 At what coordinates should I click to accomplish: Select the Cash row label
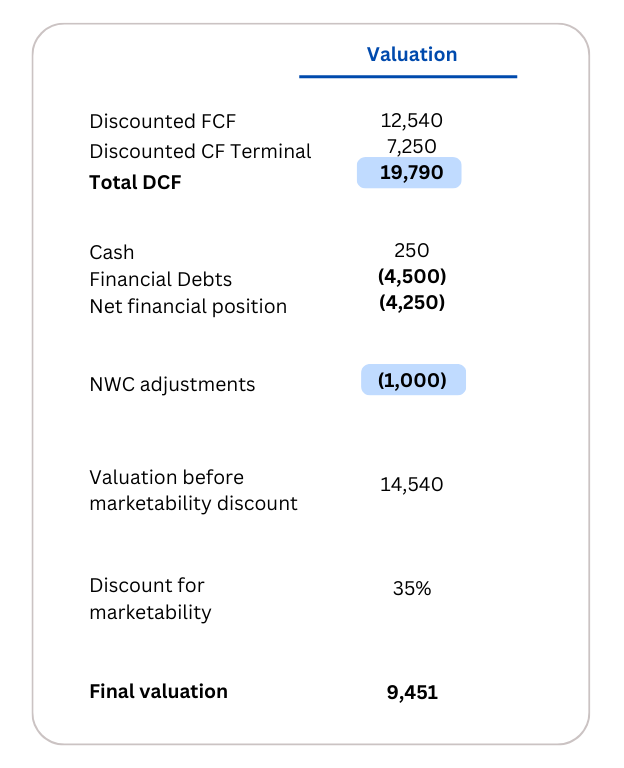[111, 253]
